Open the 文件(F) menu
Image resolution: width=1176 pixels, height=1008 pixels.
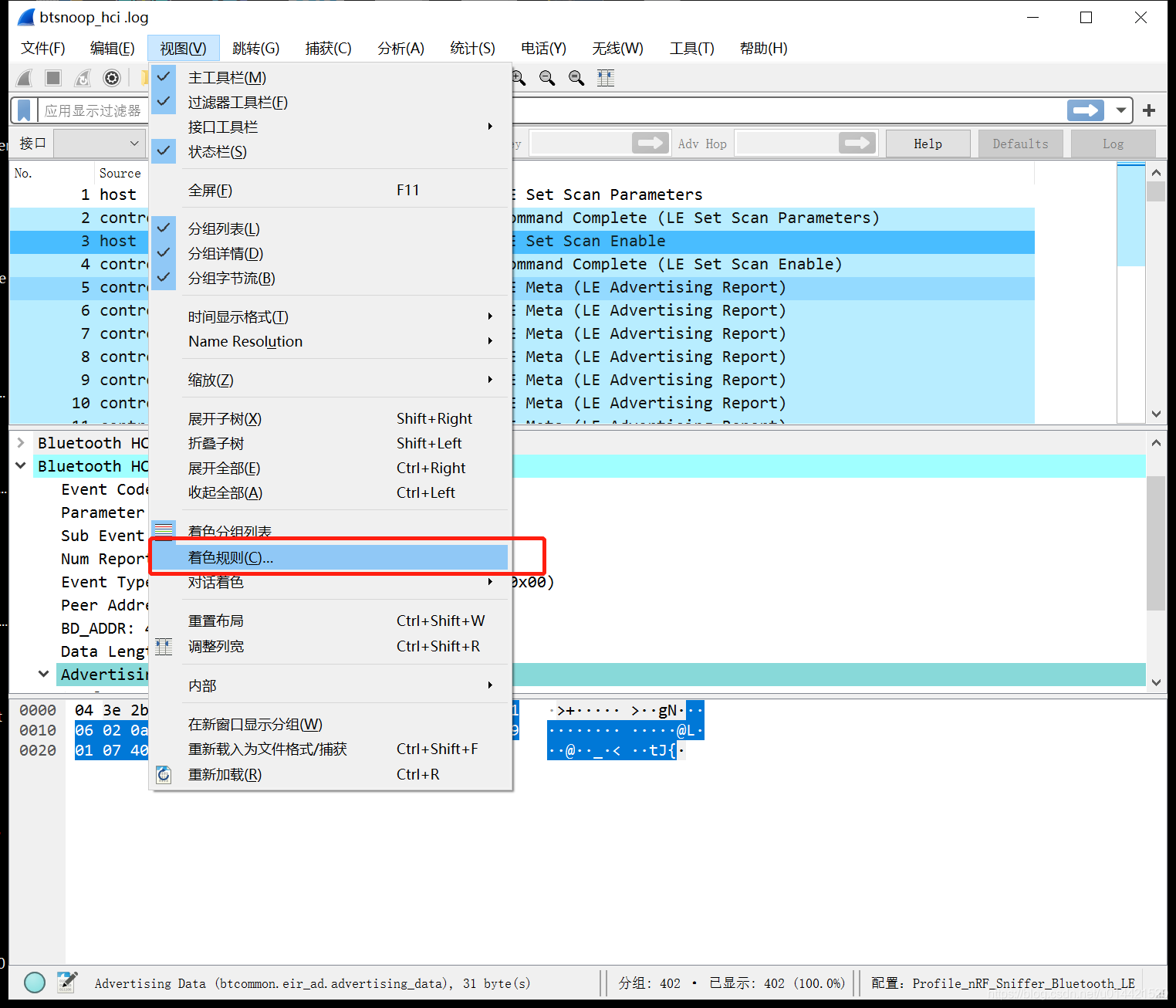43,48
